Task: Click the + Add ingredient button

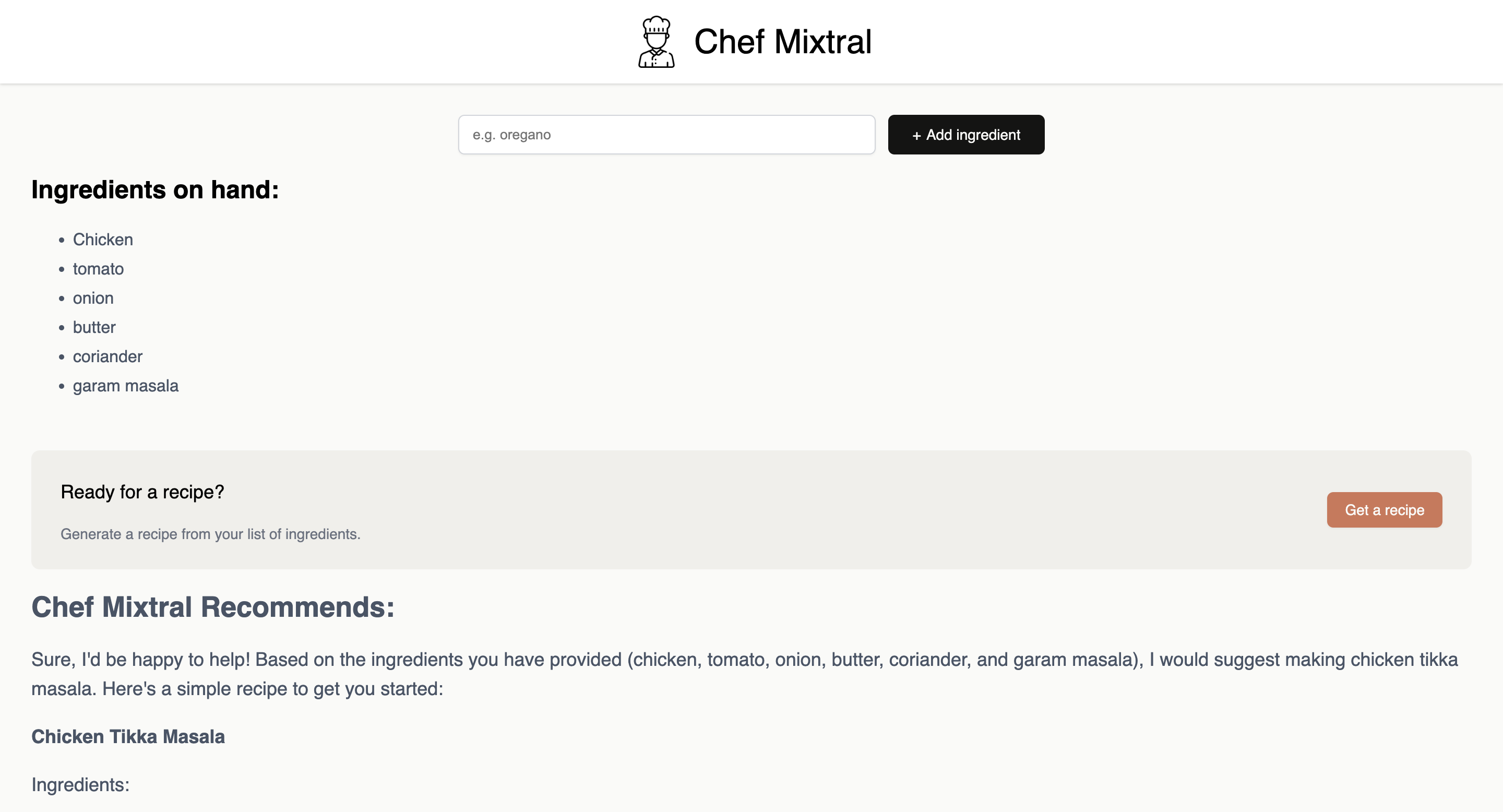Action: pos(965,134)
